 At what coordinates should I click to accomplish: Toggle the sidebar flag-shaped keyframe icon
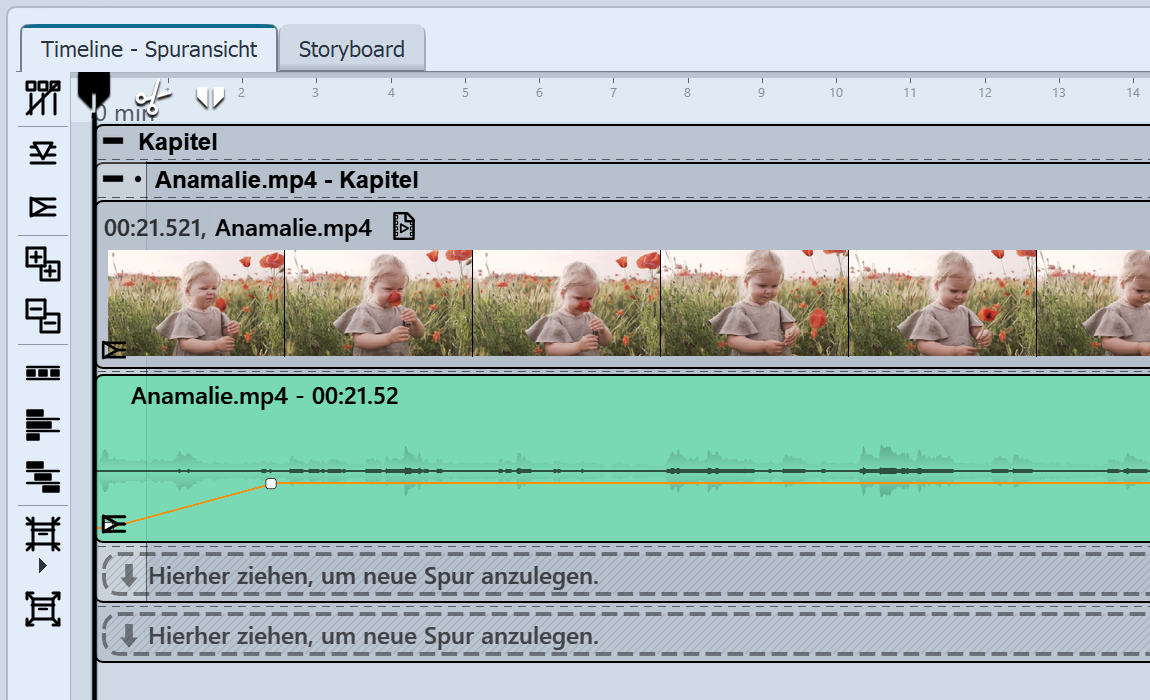[x=42, y=207]
